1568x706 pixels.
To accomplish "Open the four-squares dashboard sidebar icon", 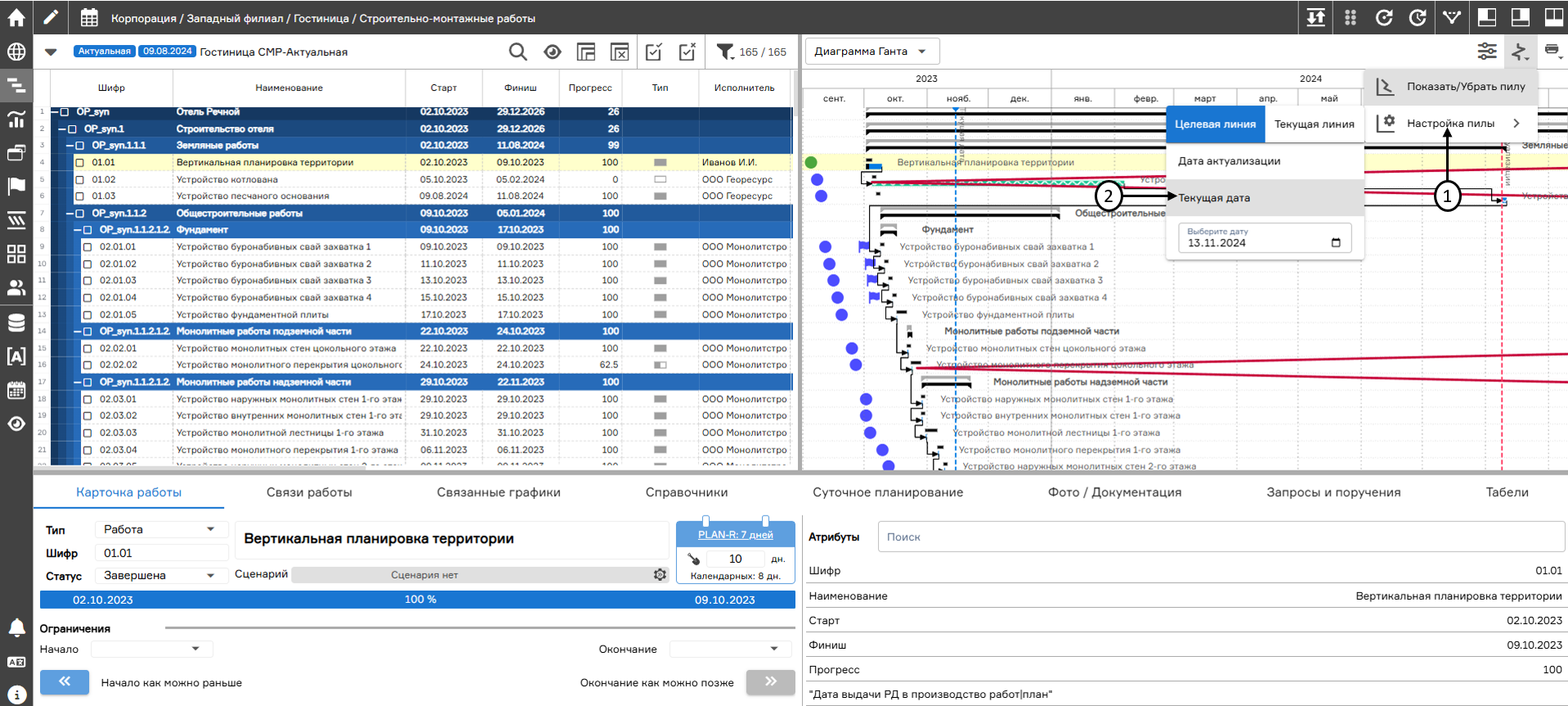I will tap(16, 254).
